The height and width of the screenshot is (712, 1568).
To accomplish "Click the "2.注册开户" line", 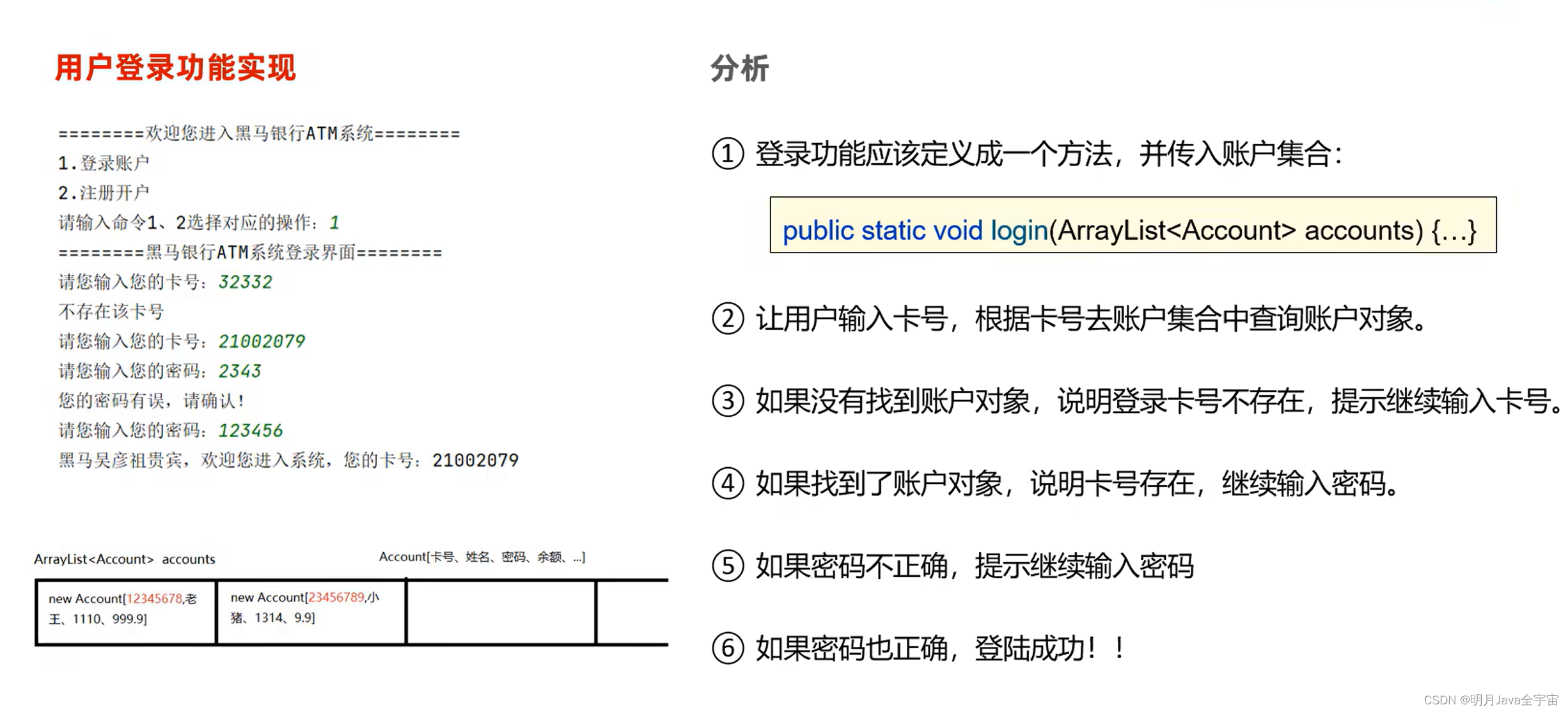I will point(104,192).
